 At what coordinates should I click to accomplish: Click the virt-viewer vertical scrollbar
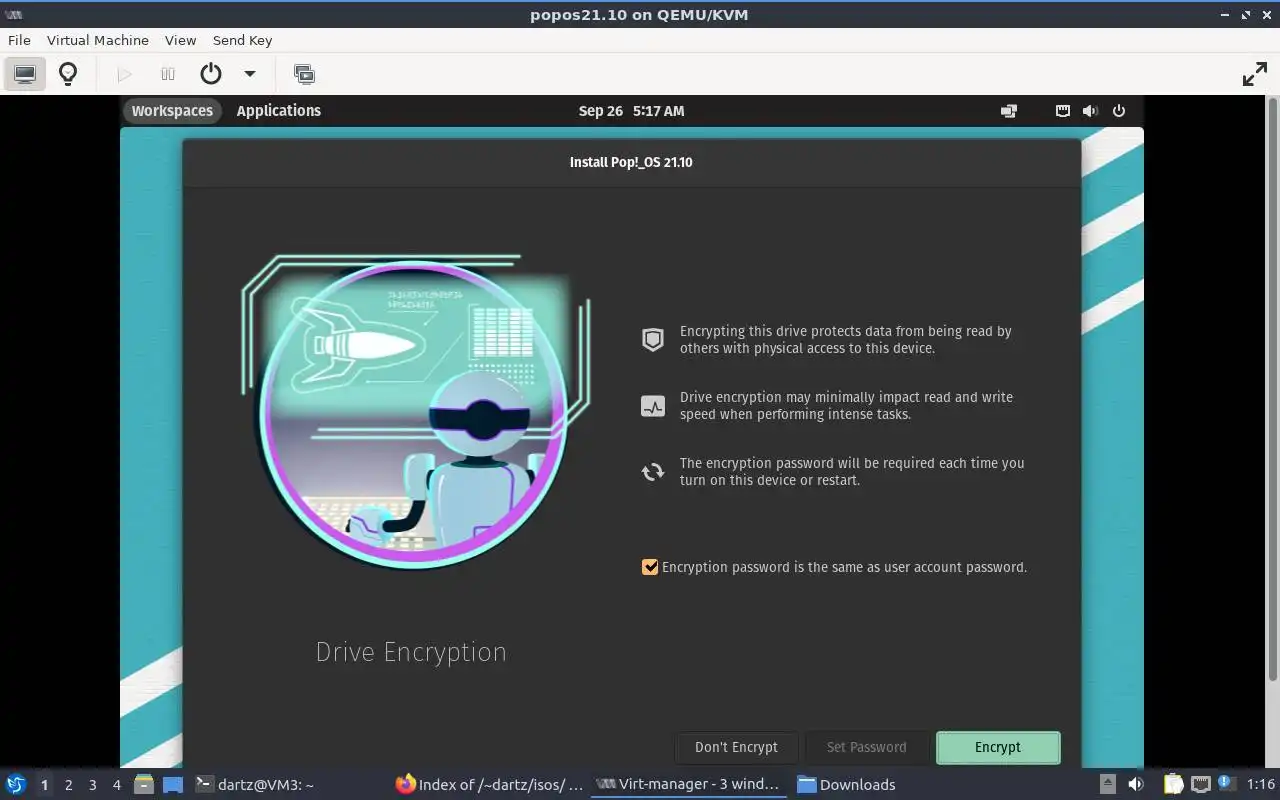(x=1273, y=390)
